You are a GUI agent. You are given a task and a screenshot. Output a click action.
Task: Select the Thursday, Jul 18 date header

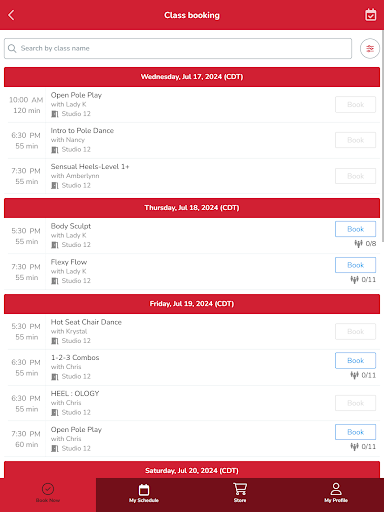[192, 208]
